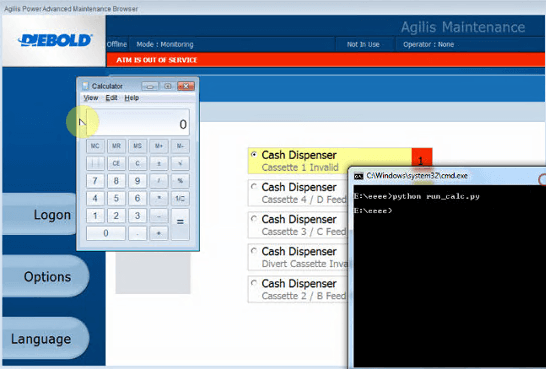The height and width of the screenshot is (369, 546).
Task: Click the minus key in Calculator
Action: click(159, 216)
